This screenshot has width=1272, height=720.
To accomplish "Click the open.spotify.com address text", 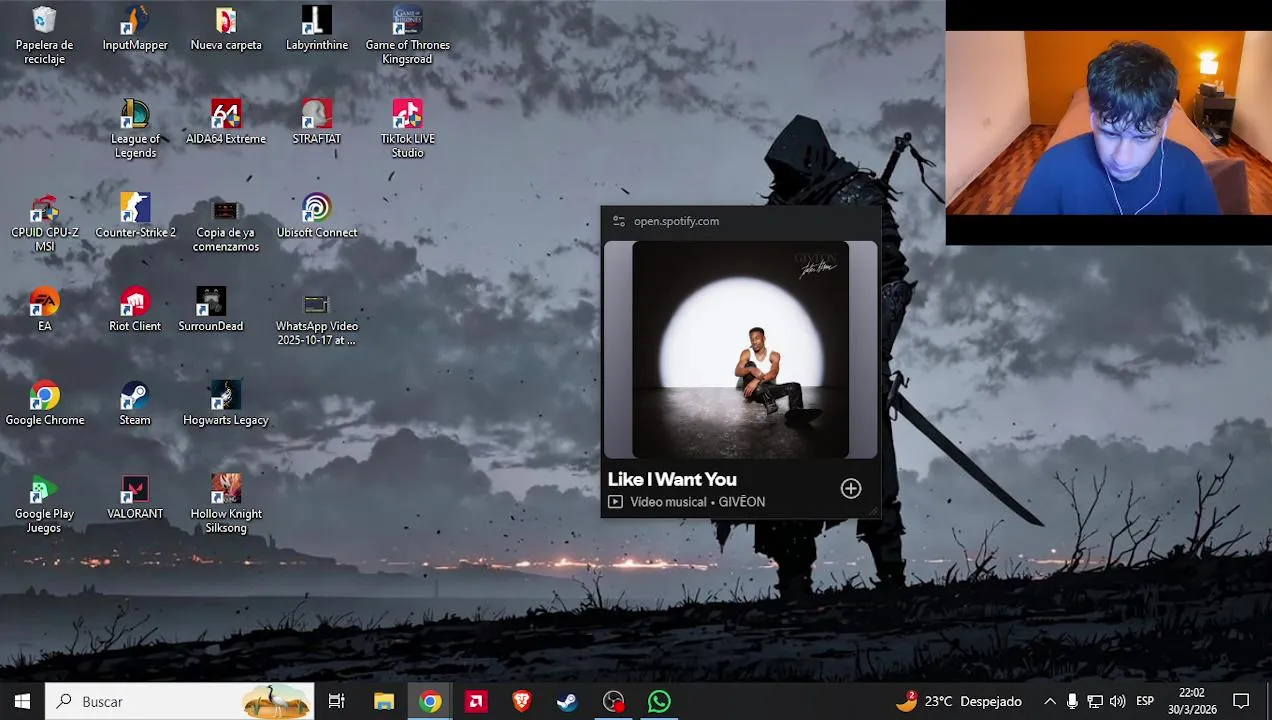I will (676, 221).
